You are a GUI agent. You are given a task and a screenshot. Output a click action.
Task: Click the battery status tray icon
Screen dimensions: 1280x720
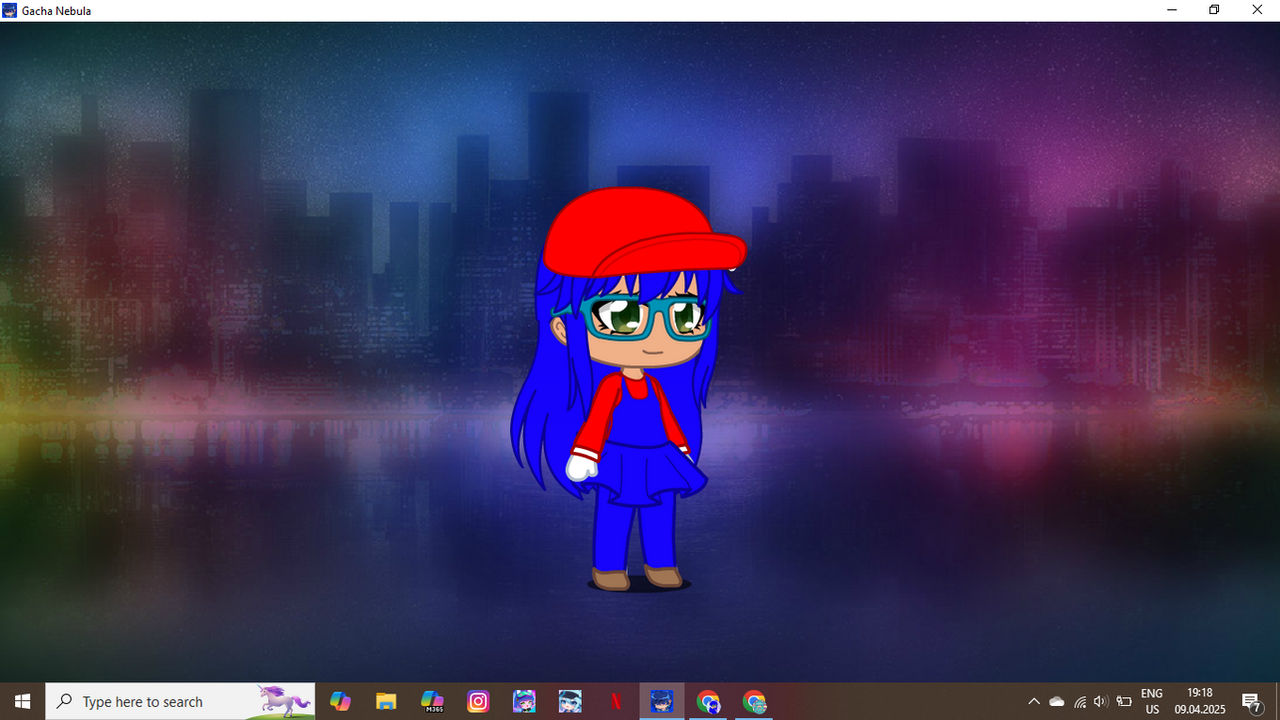coord(1124,702)
